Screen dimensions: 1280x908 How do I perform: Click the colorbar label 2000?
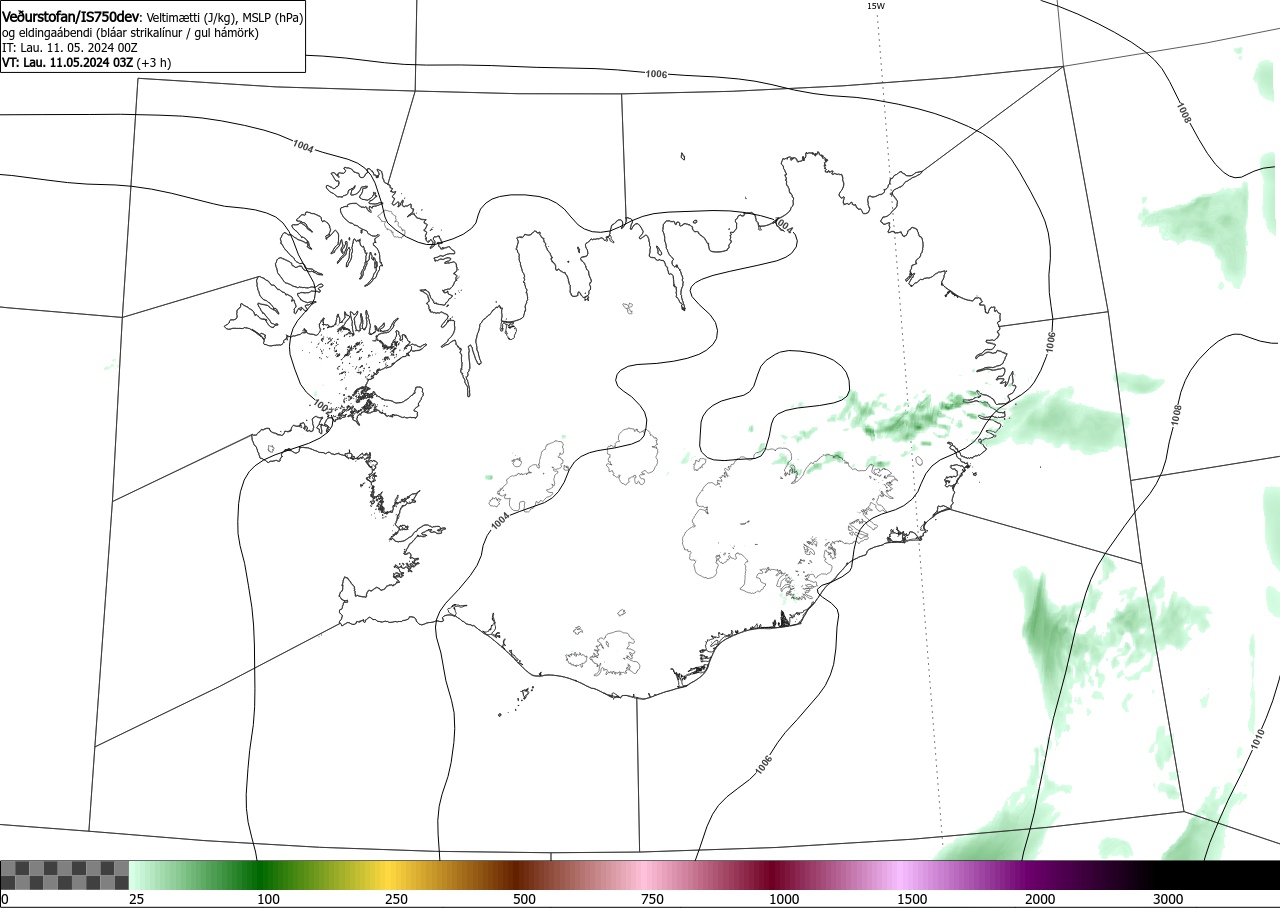(x=1039, y=899)
